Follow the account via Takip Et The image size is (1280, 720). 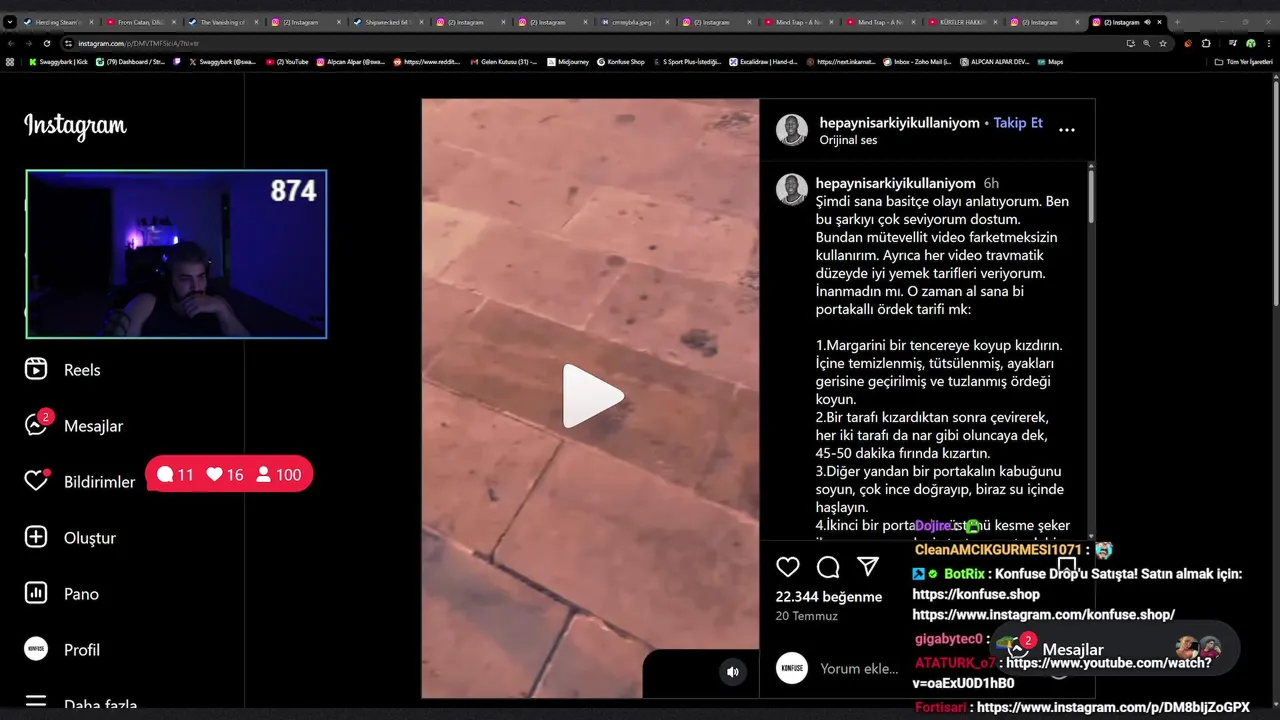point(1018,122)
